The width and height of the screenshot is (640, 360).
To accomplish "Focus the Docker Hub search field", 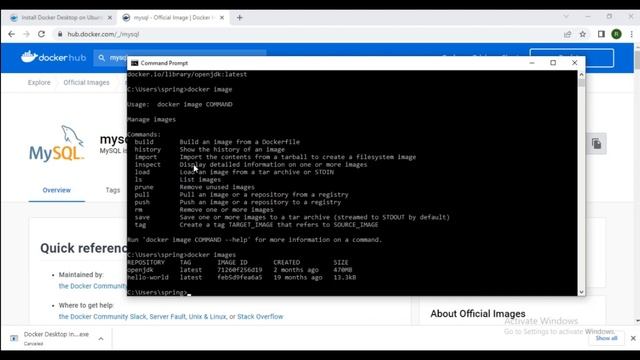I will 180,58.
